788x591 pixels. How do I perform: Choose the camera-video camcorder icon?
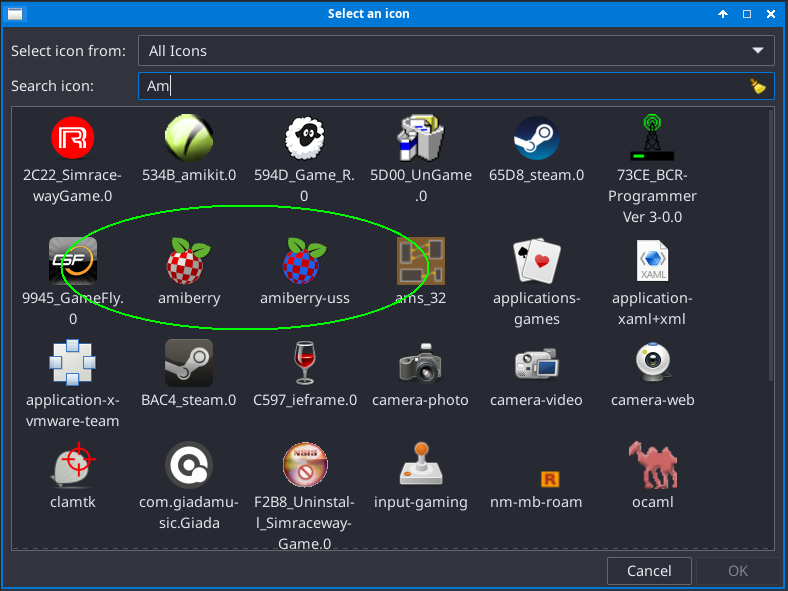[x=536, y=363]
